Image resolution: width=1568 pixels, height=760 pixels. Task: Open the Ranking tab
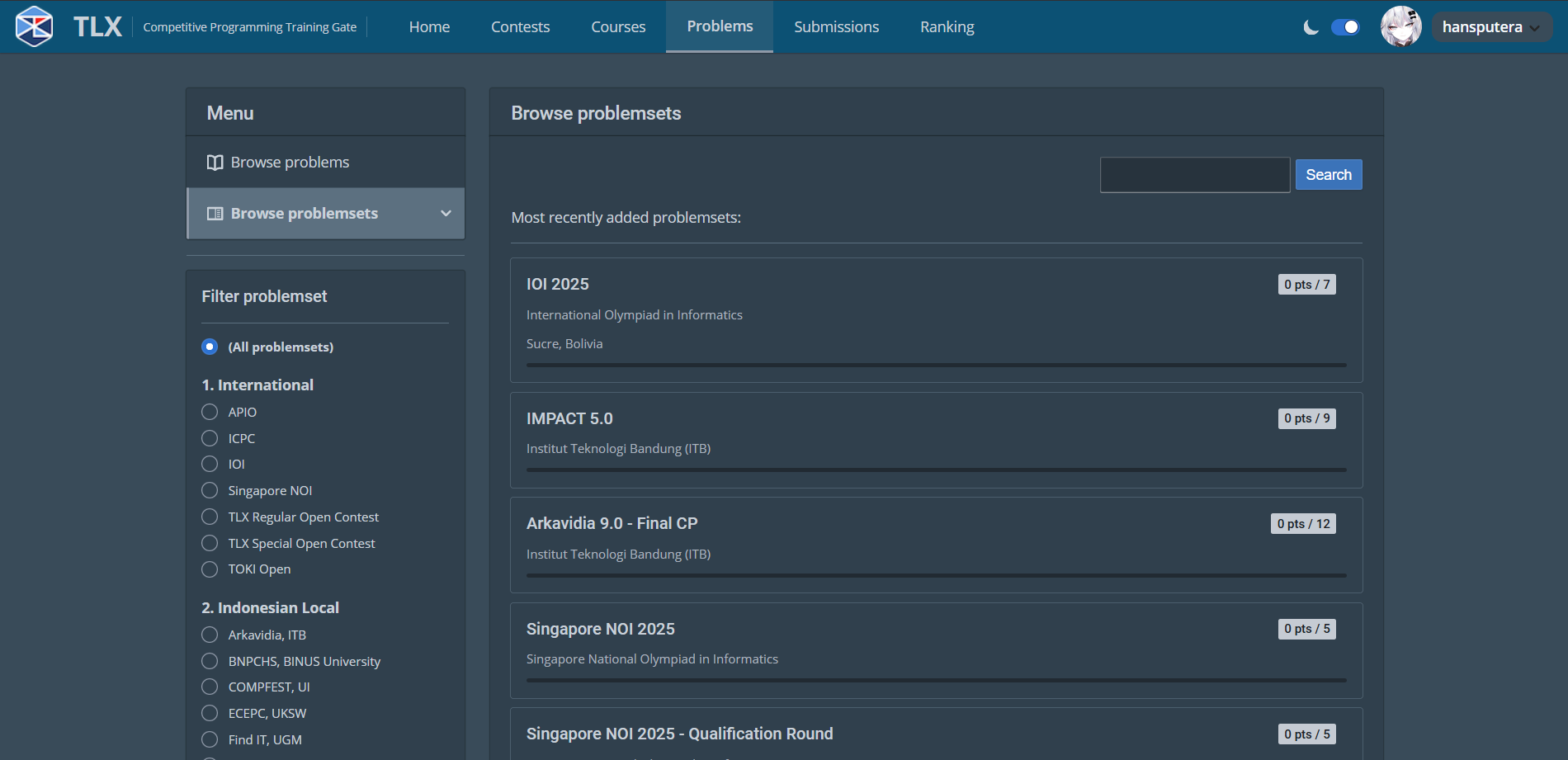[947, 27]
